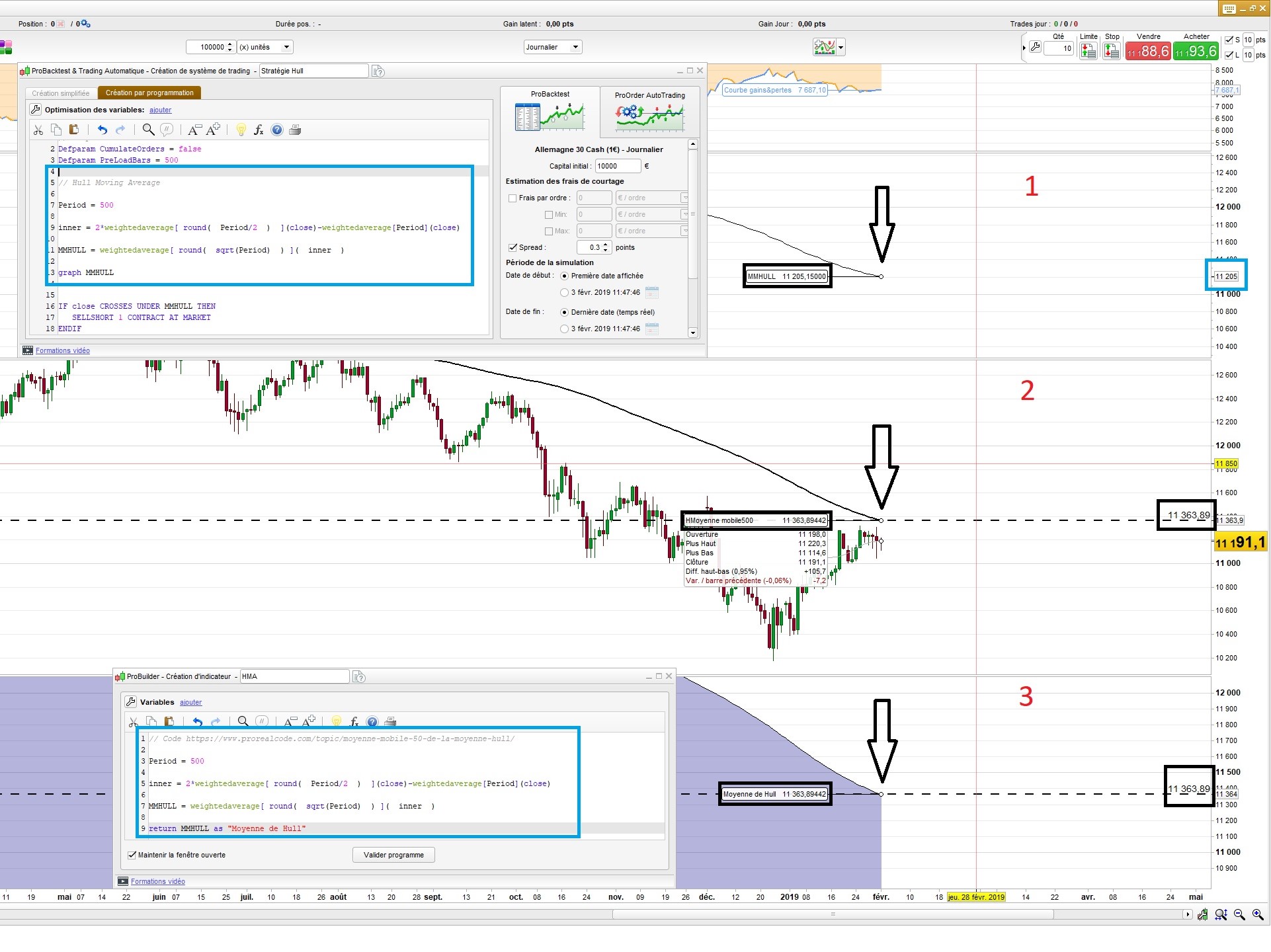The image size is (1271, 952).
Task: Open the search magnifier in ProBacktest editor
Action: [149, 130]
